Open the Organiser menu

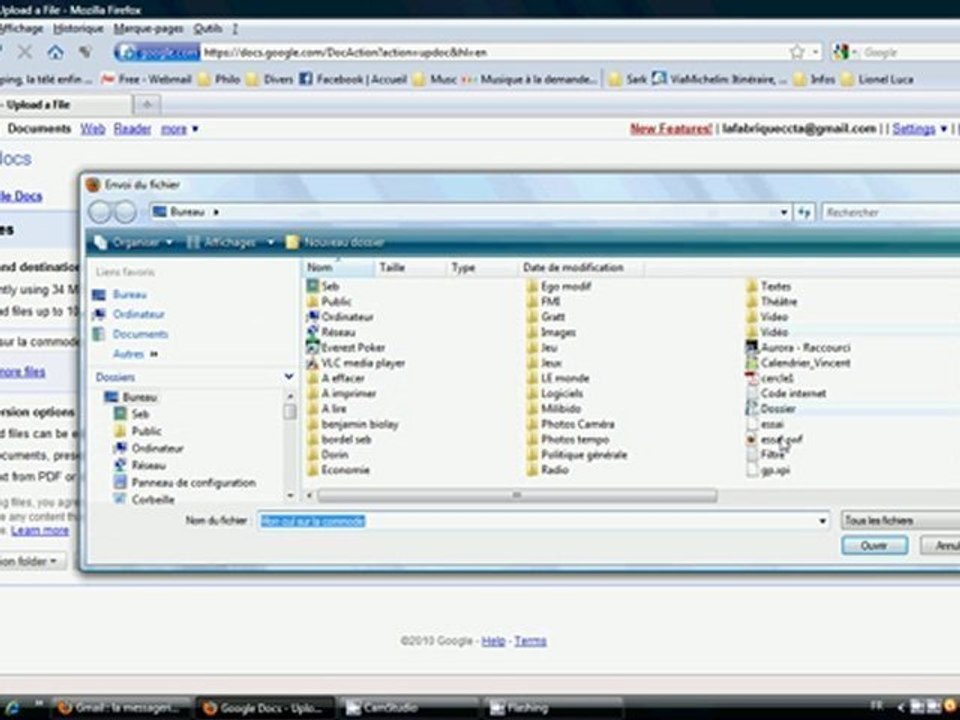click(133, 242)
